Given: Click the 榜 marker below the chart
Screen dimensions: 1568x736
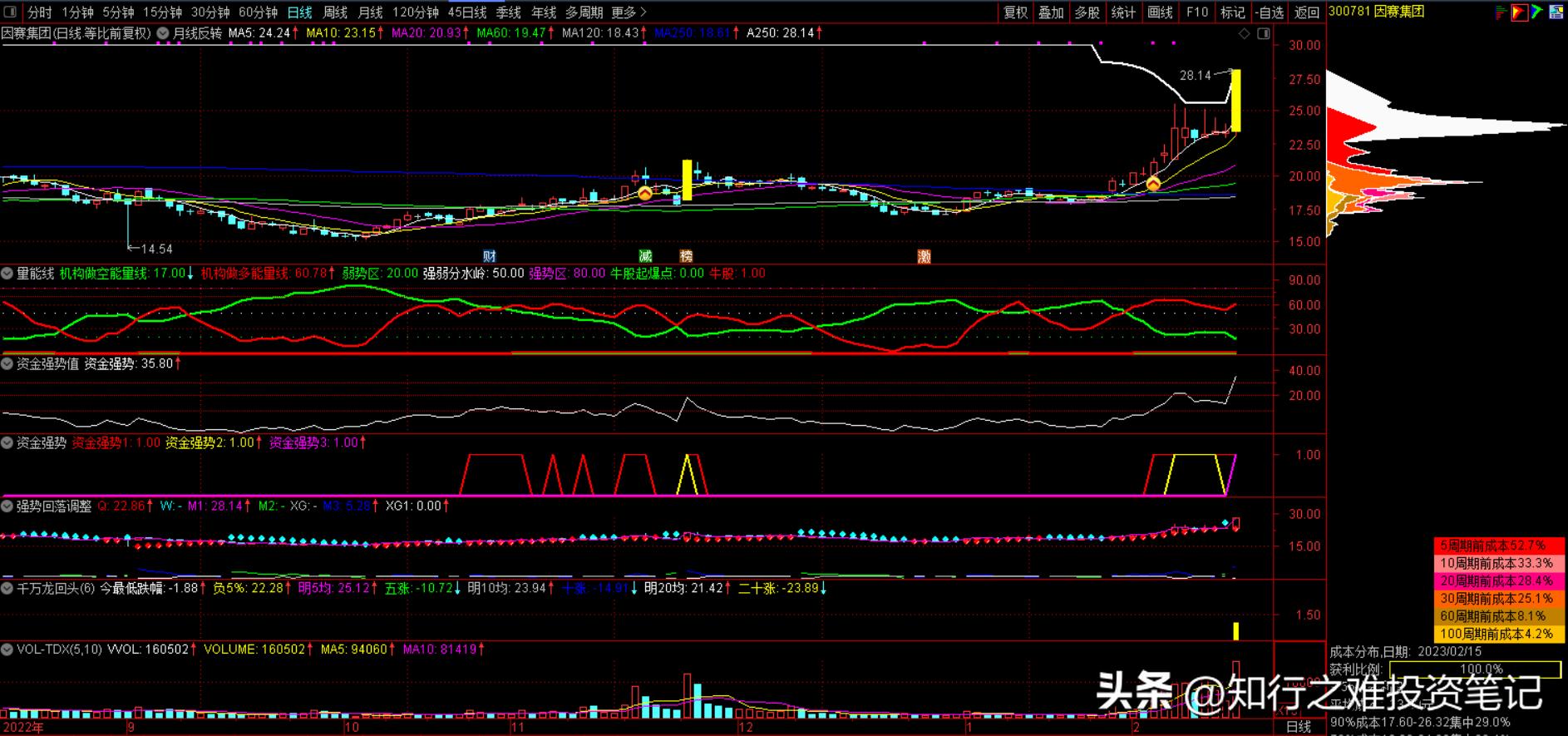Looking at the screenshot, I should click(686, 256).
